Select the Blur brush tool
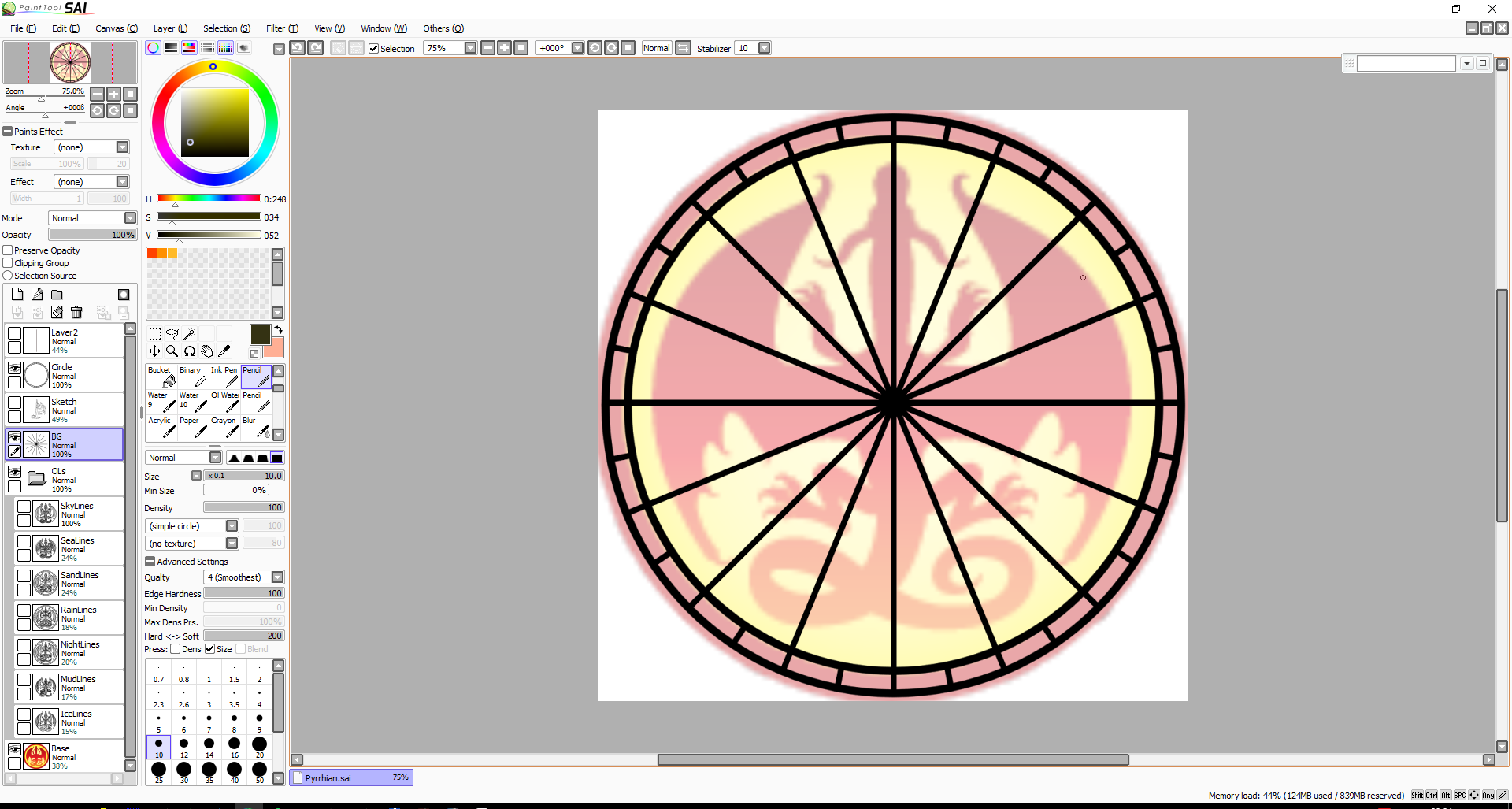Image resolution: width=1512 pixels, height=809 pixels. [256, 427]
